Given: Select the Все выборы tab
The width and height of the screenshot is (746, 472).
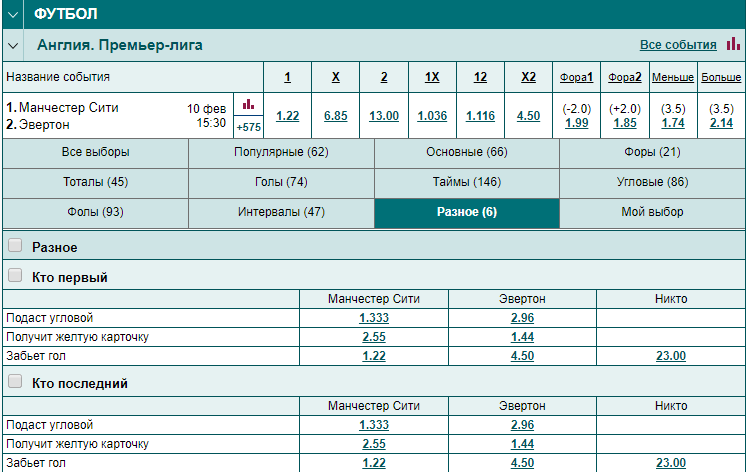Looking at the screenshot, I should (96, 152).
